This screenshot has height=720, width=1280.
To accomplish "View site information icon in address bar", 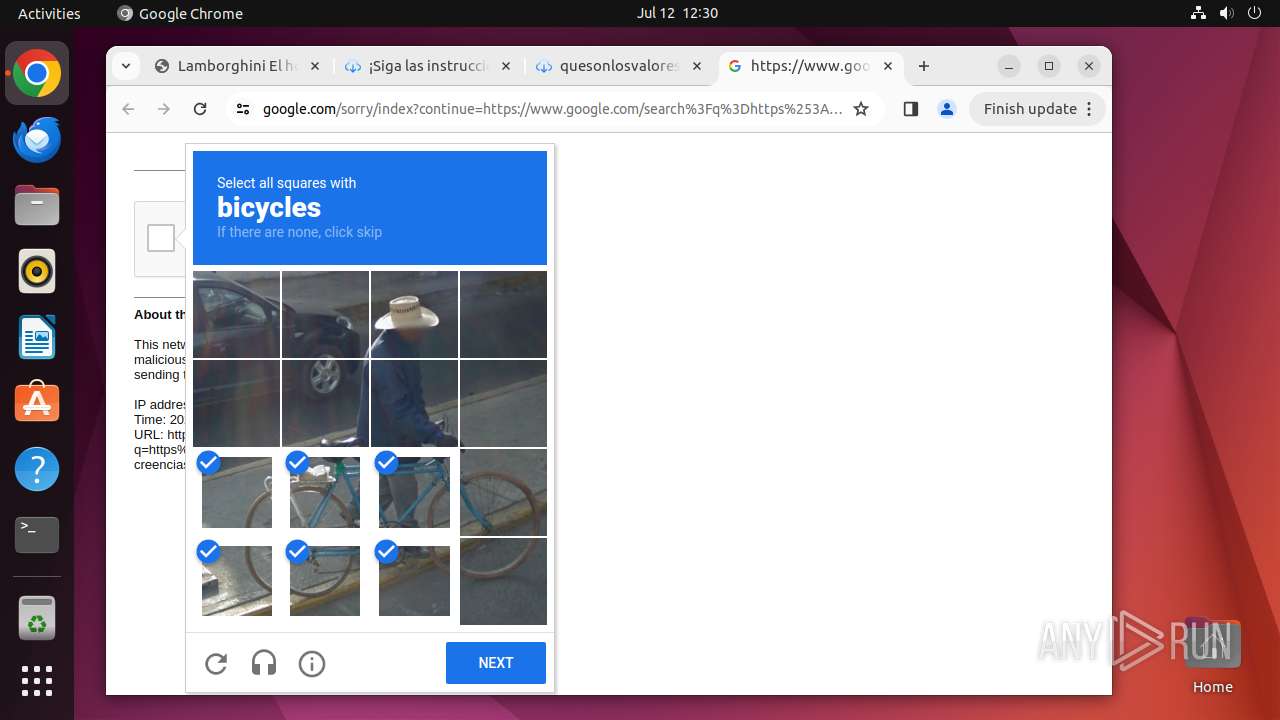I will coord(243,109).
